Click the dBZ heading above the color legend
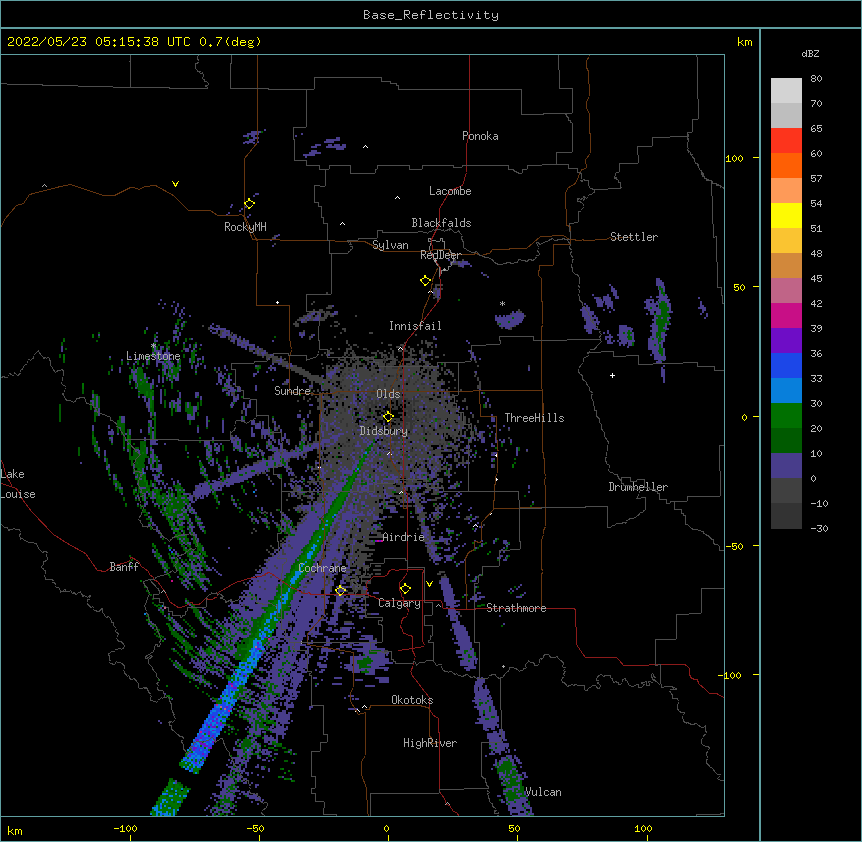This screenshot has width=862, height=842. tap(810, 53)
